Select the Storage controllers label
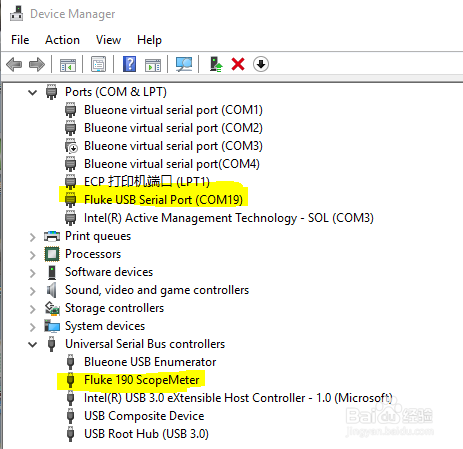 [114, 308]
